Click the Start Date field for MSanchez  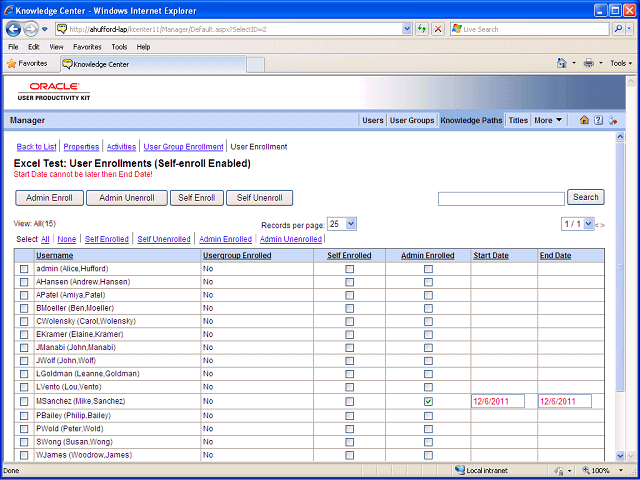coord(498,401)
